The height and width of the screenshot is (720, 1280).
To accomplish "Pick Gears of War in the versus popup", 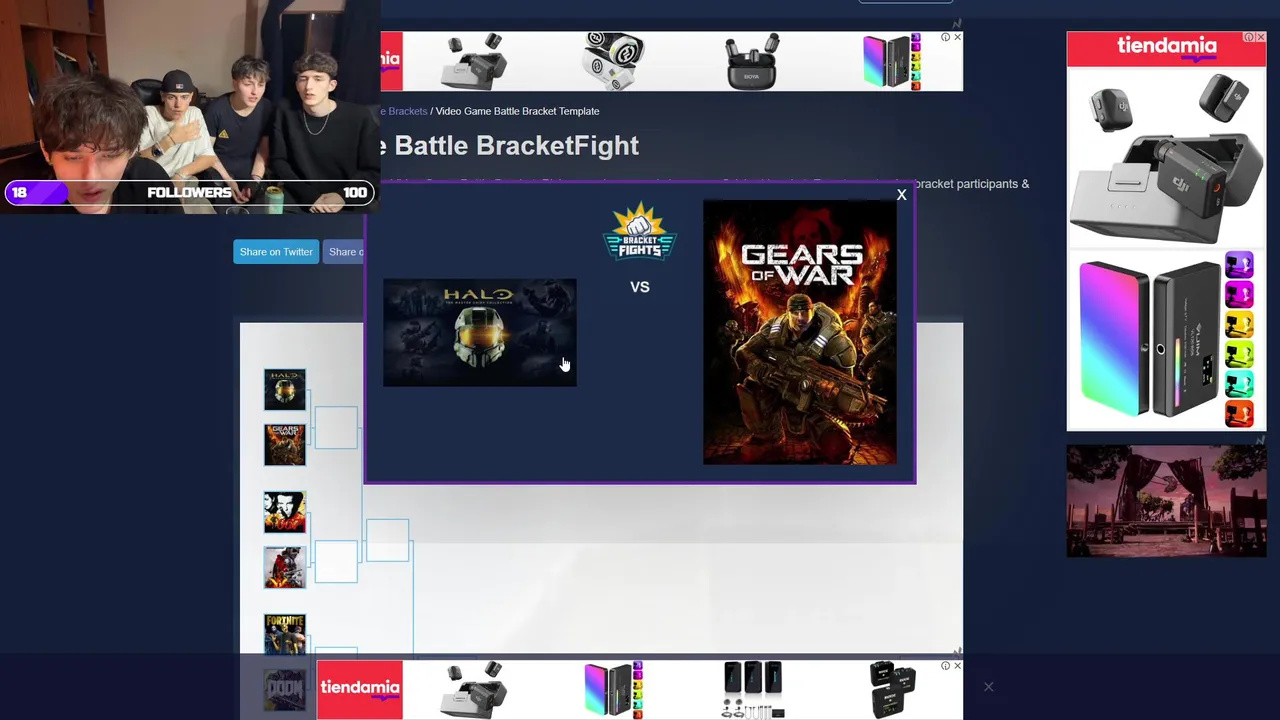I will pos(800,332).
